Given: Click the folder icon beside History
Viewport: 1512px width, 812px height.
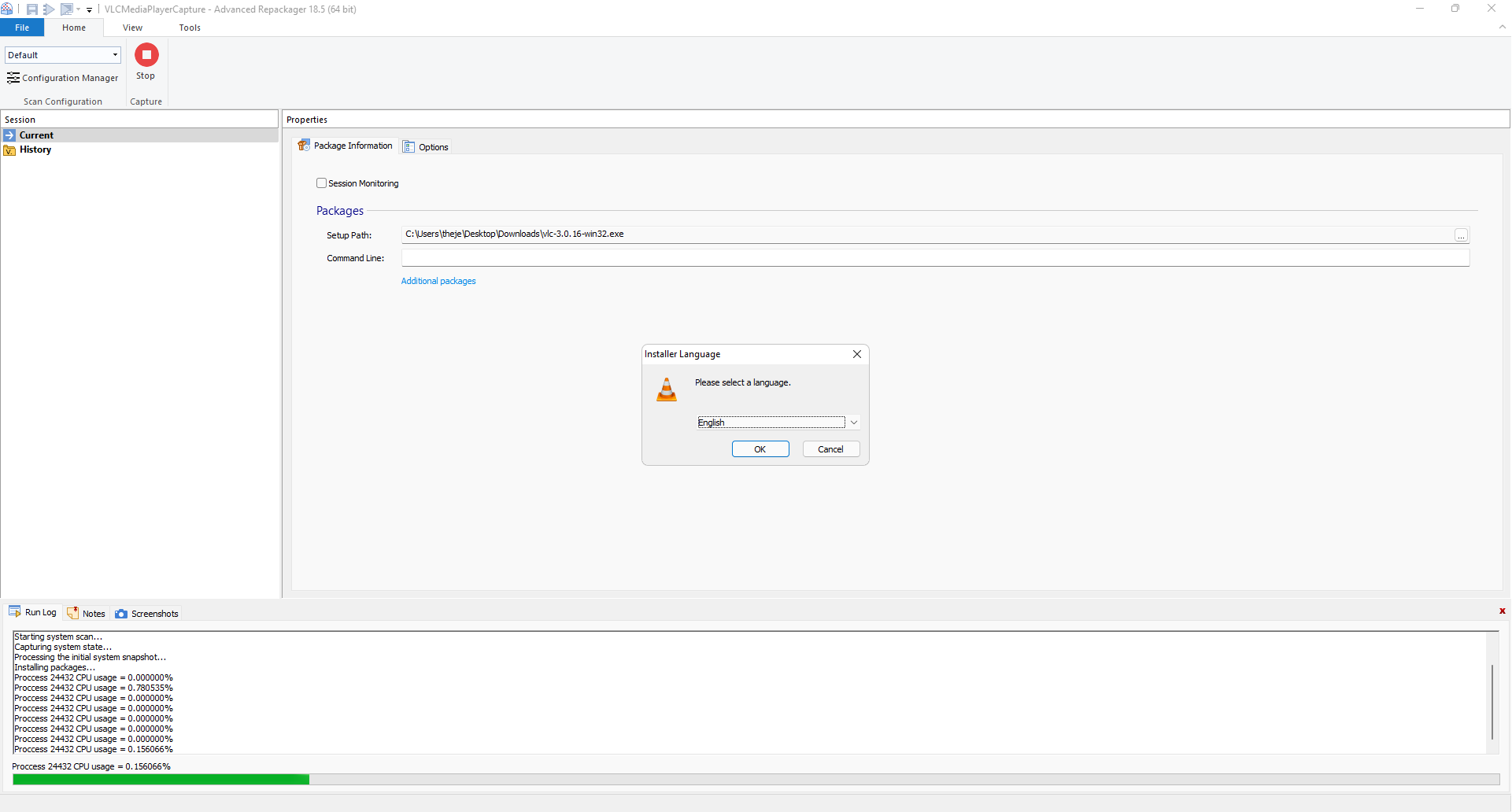Looking at the screenshot, I should click(9, 149).
